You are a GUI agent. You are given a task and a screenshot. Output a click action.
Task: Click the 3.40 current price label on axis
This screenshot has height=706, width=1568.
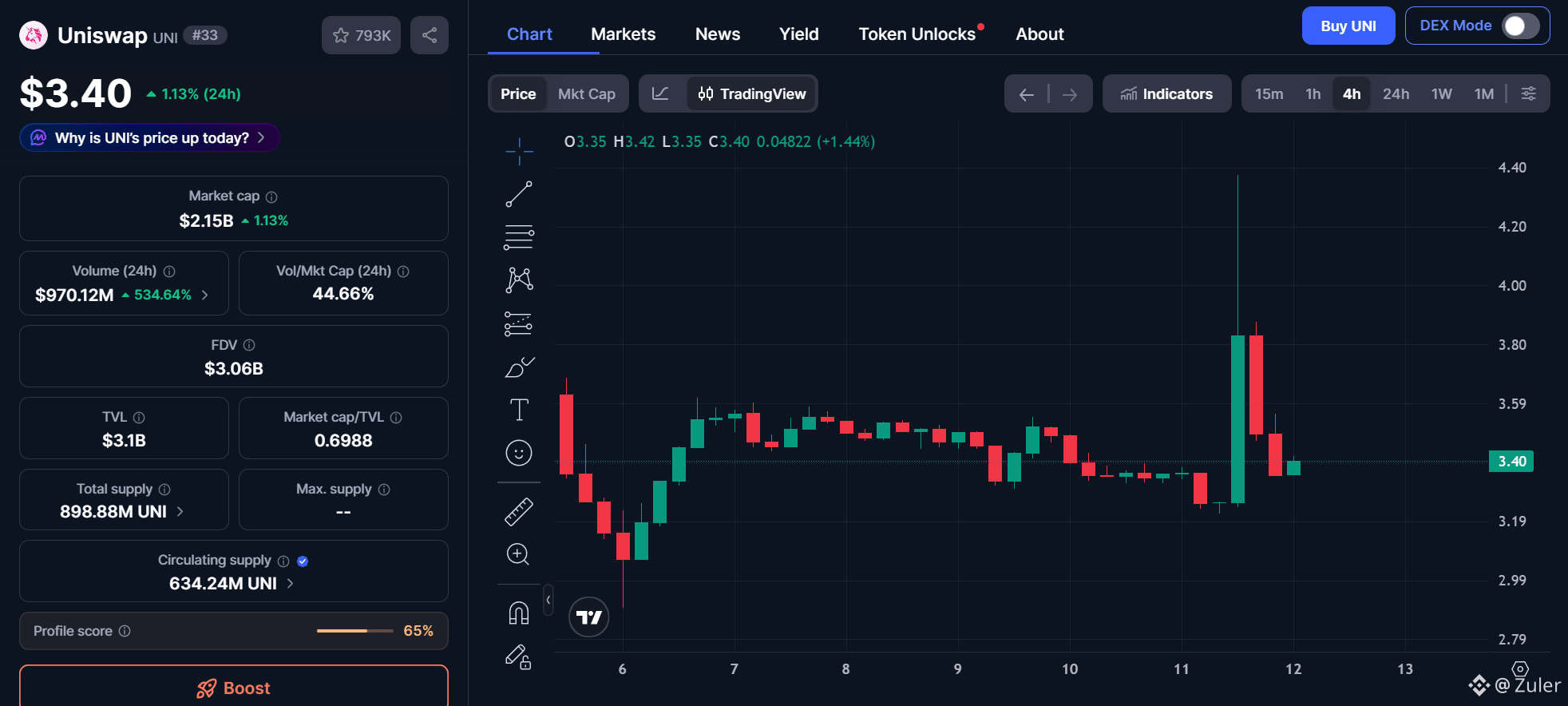[x=1511, y=462]
